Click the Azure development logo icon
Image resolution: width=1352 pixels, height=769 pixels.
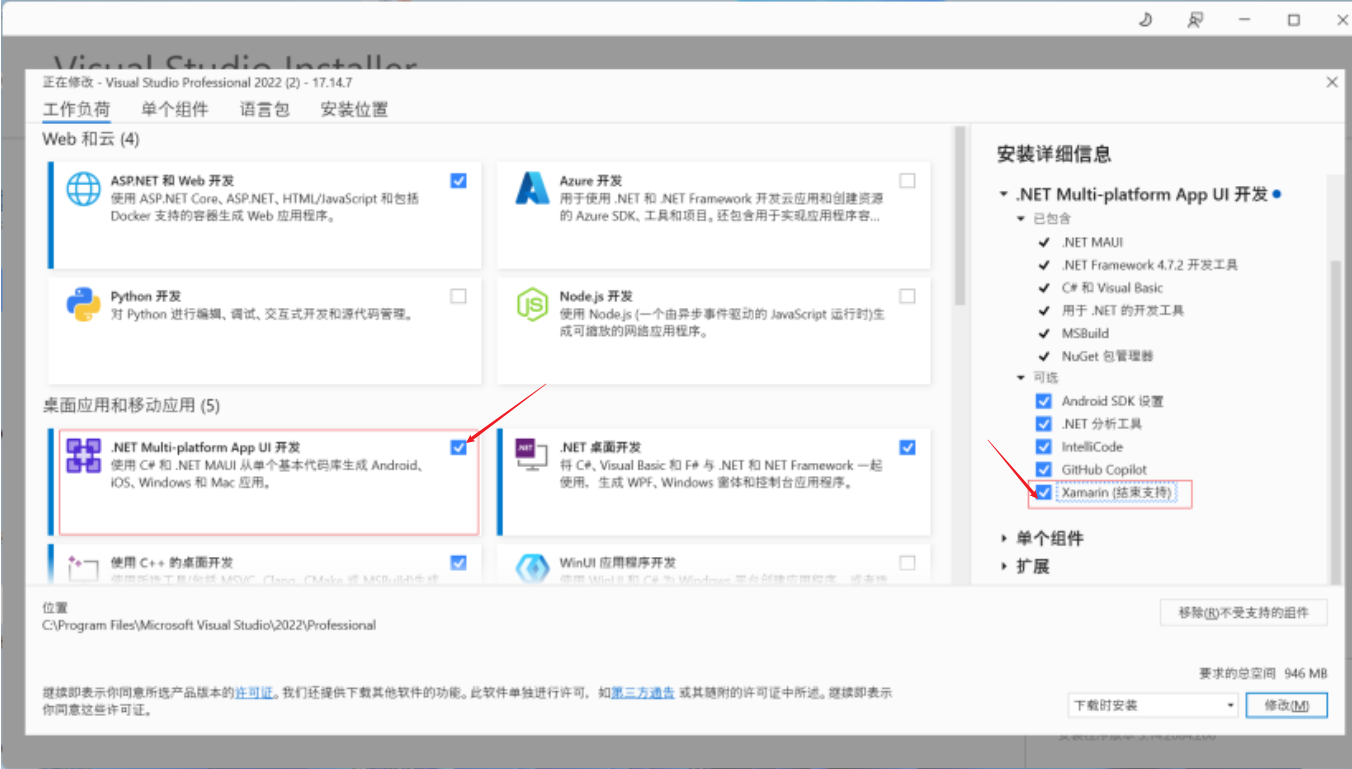[x=533, y=188]
